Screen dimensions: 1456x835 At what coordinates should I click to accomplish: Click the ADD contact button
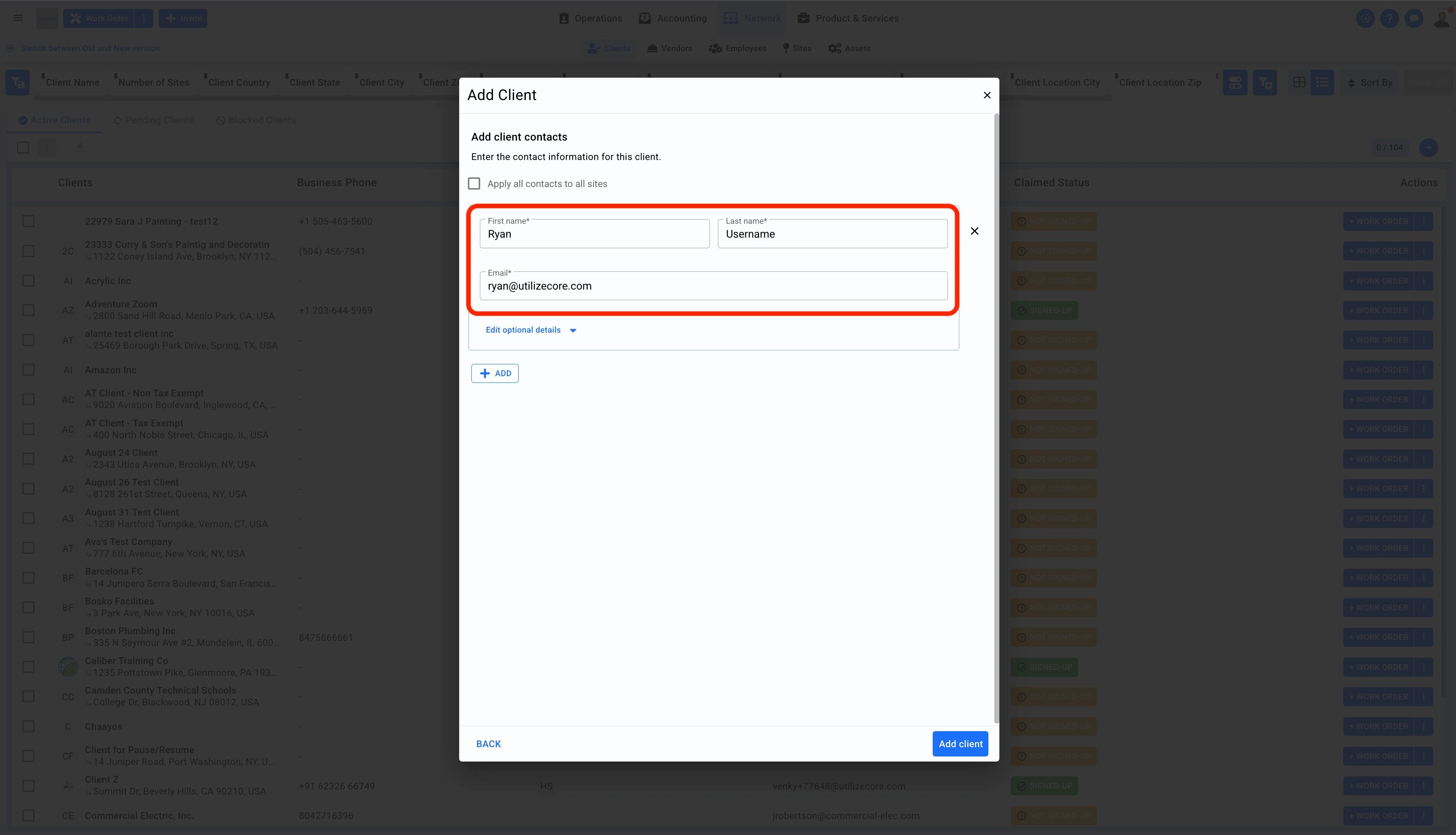tap(495, 373)
